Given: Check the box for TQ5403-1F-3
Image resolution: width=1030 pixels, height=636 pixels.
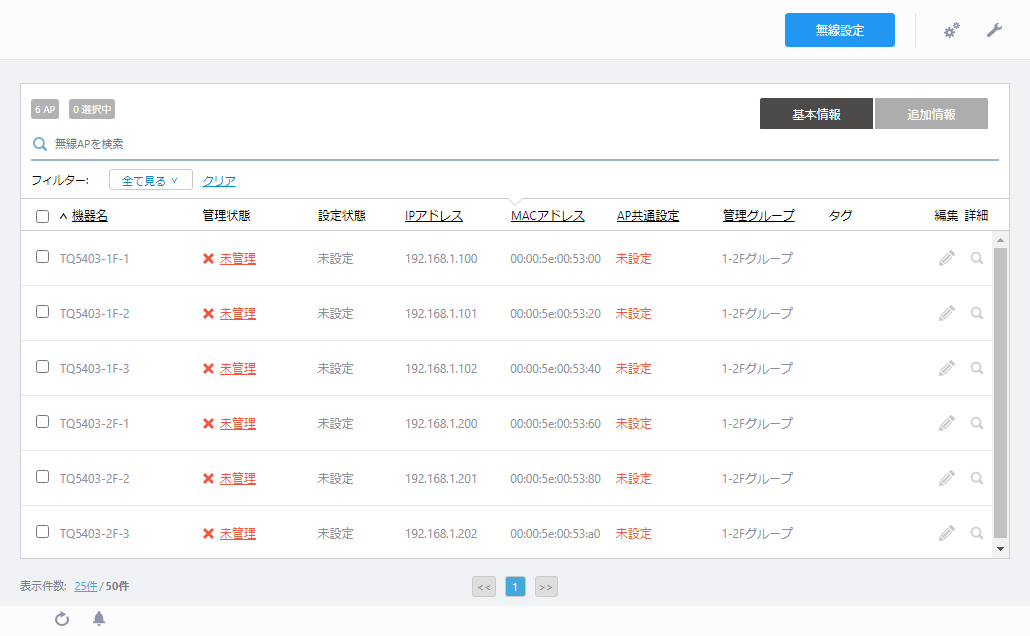Looking at the screenshot, I should (x=43, y=367).
